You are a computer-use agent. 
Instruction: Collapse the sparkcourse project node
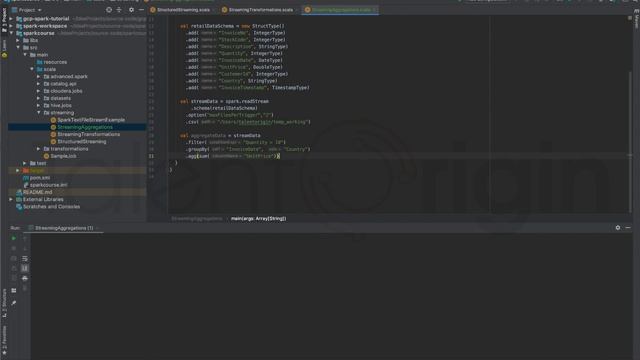click(11, 33)
